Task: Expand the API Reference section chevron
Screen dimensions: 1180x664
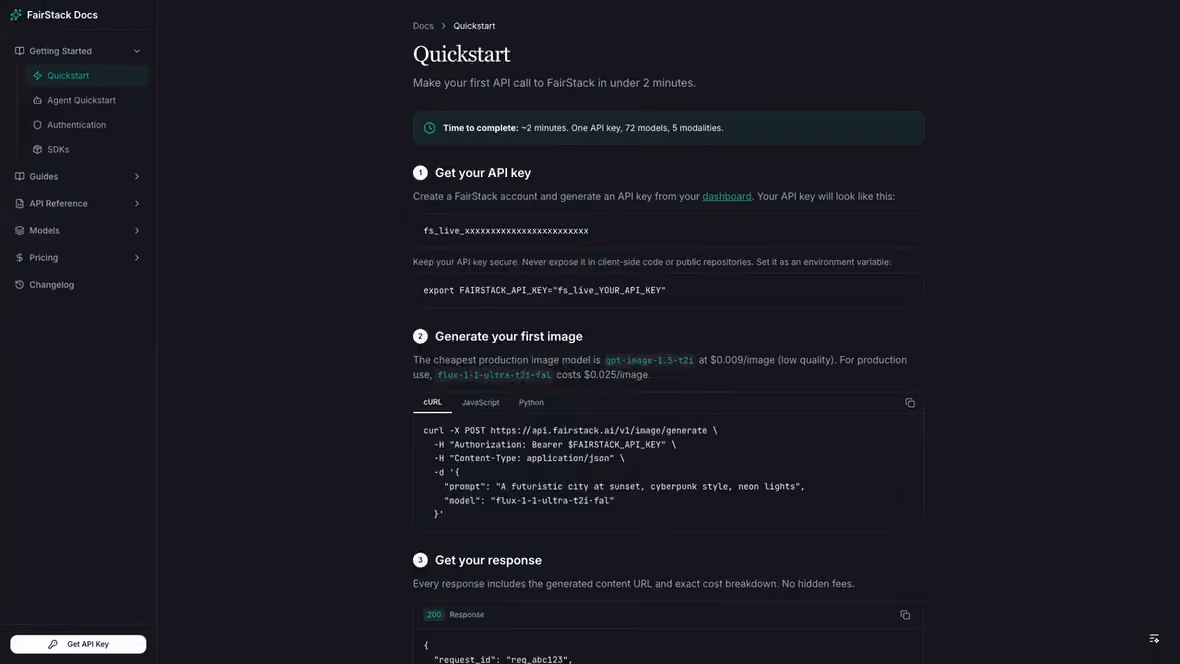Action: pyautogui.click(x=137, y=203)
